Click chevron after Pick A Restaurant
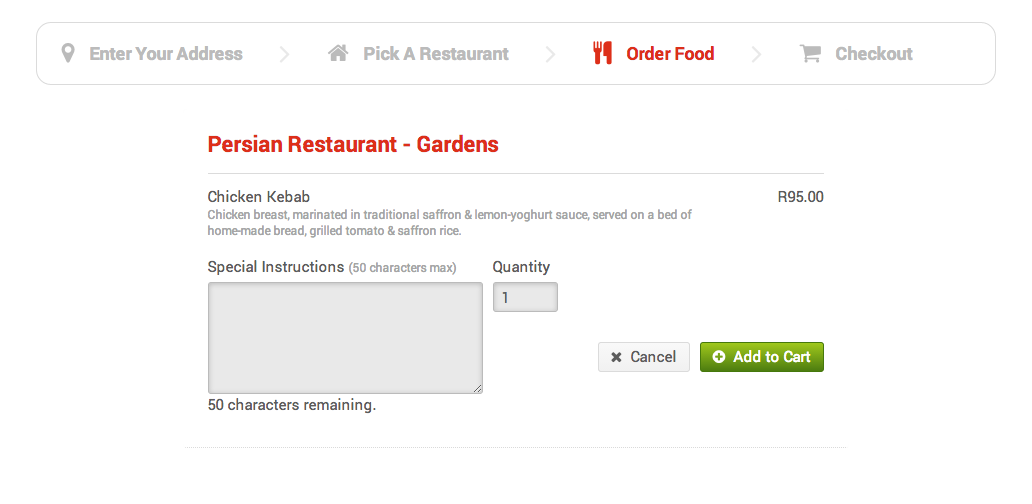Screen dimensions: 1032x504 coord(550,54)
